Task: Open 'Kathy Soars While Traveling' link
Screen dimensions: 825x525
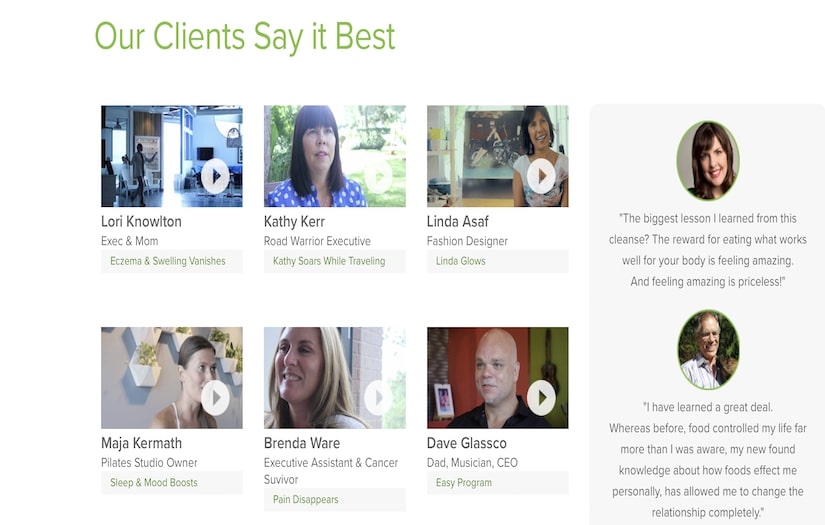Action: click(329, 261)
